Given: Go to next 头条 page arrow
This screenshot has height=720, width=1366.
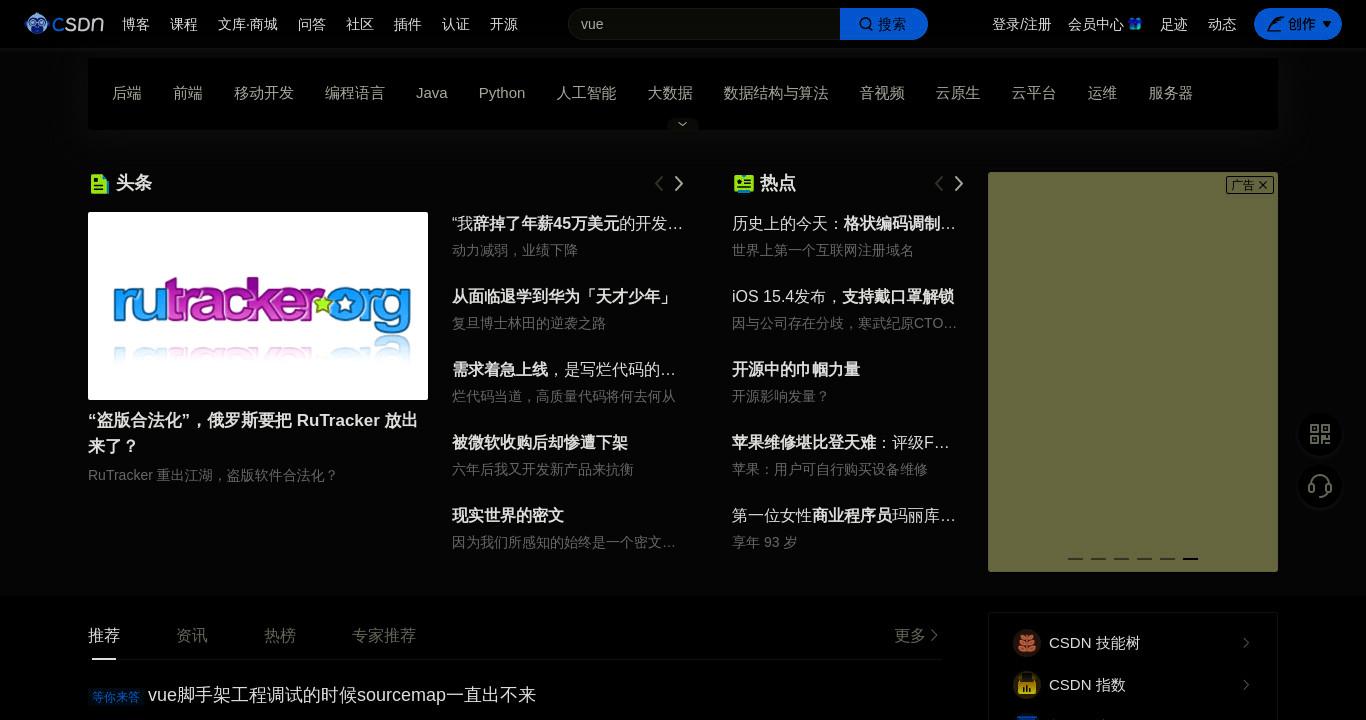Looking at the screenshot, I should (679, 183).
